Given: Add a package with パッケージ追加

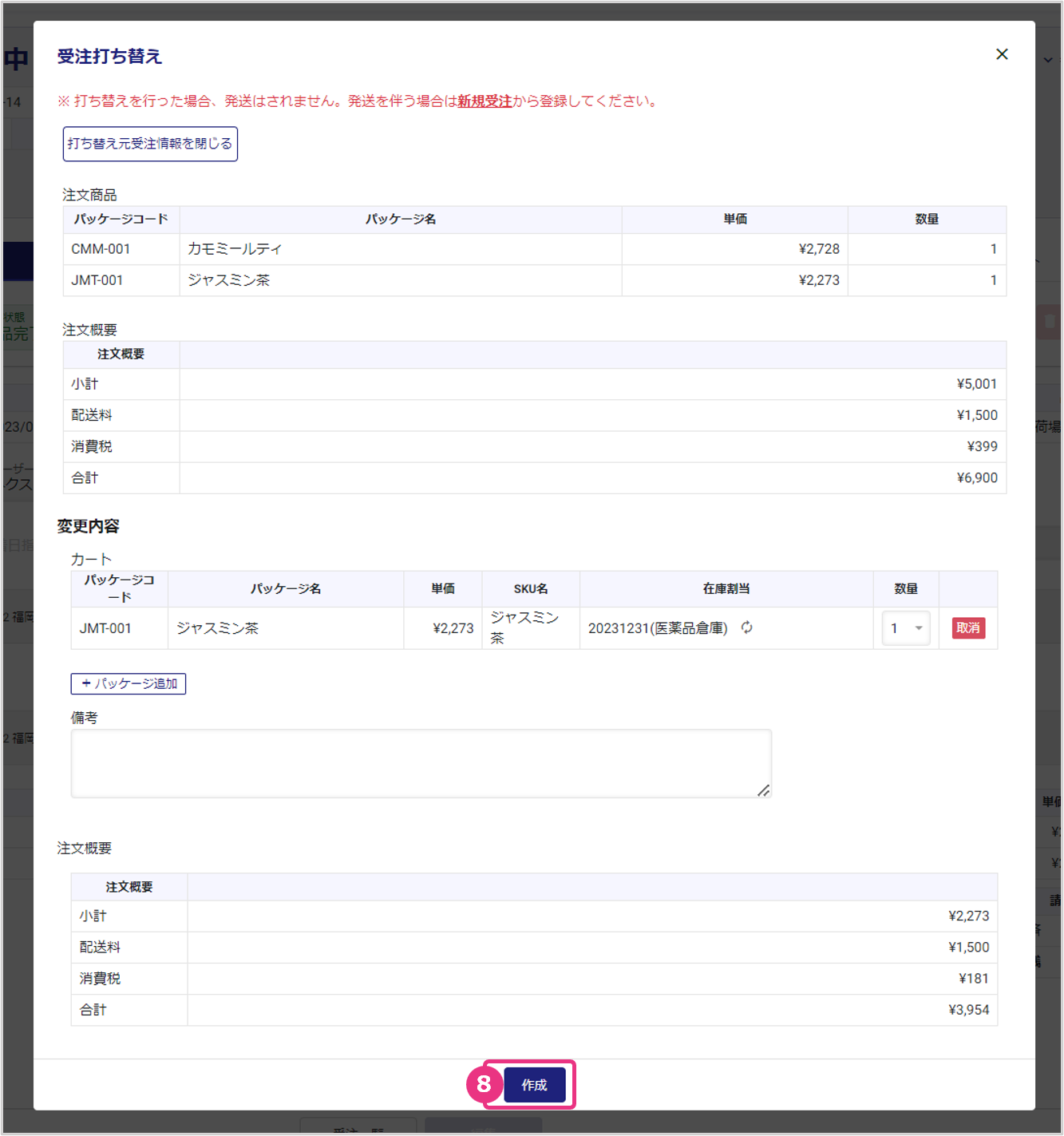Looking at the screenshot, I should pyautogui.click(x=129, y=683).
